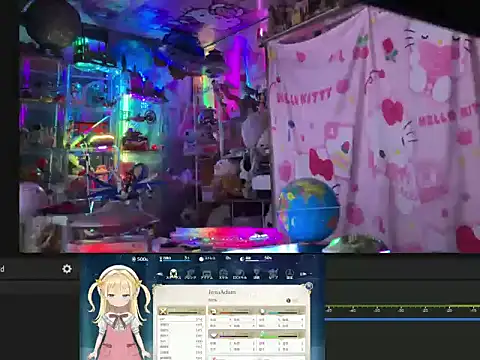The image size is (480, 360).
Task: Expand the dropdown at the menu row's end
Action: click(x=305, y=274)
